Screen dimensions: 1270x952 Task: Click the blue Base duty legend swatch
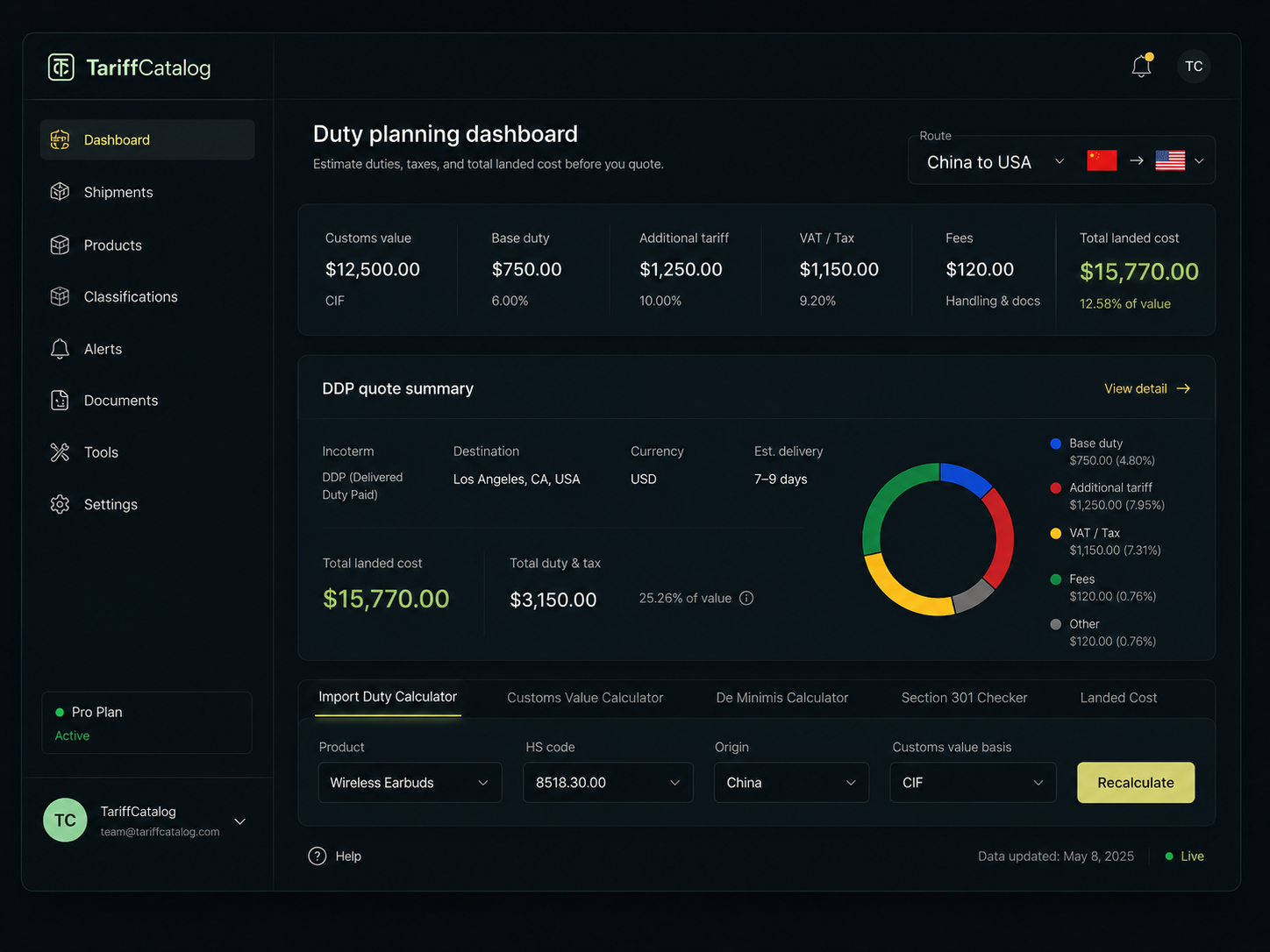pyautogui.click(x=1056, y=444)
